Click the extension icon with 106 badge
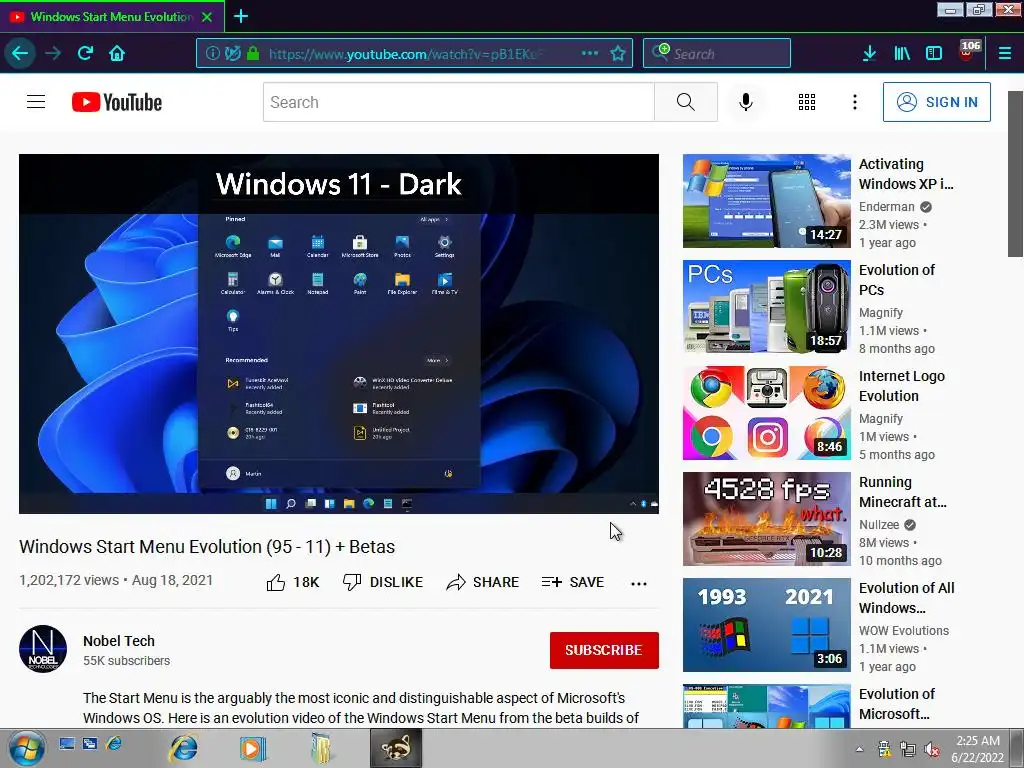The width and height of the screenshot is (1024, 768). click(968, 52)
